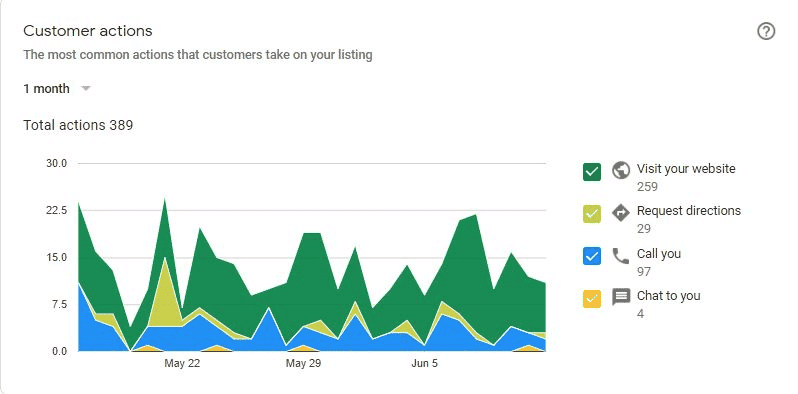Click the 22.5 y-axis label

click(57, 210)
